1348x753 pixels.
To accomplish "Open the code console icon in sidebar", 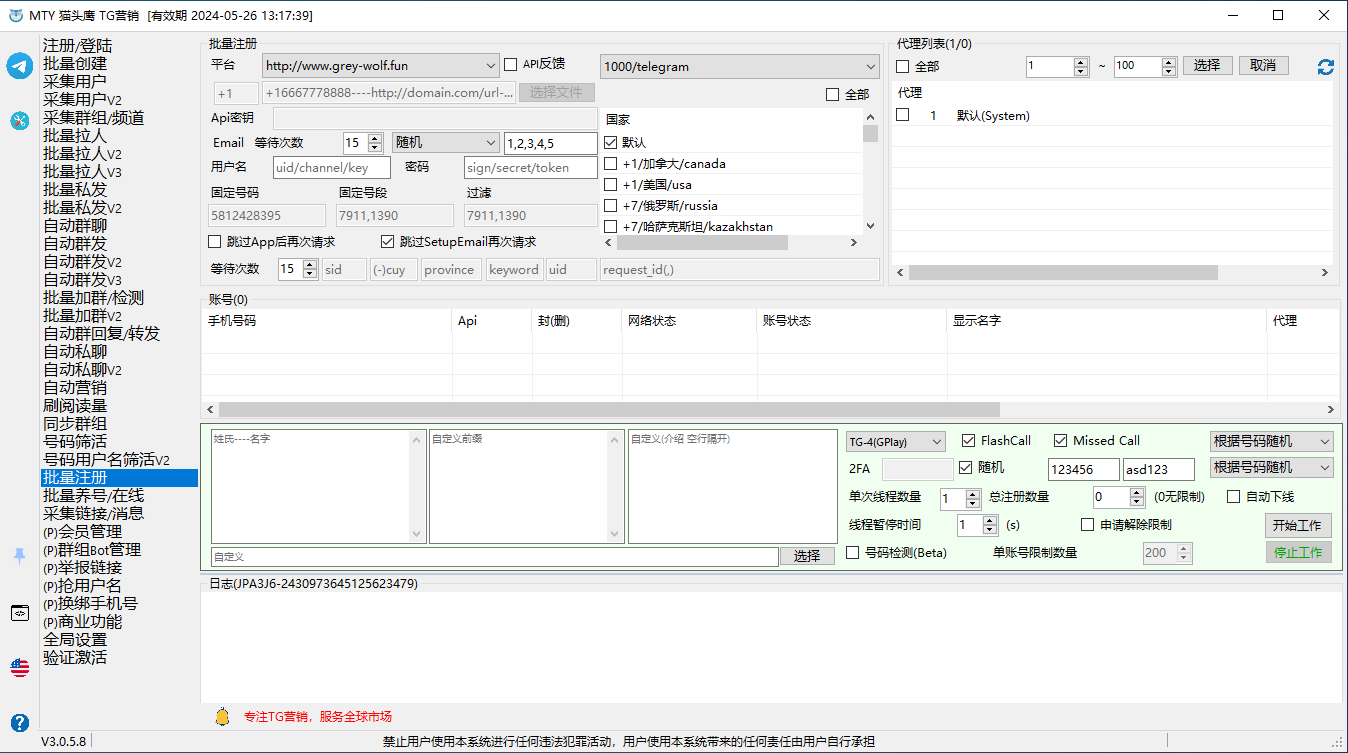I will coord(20,613).
